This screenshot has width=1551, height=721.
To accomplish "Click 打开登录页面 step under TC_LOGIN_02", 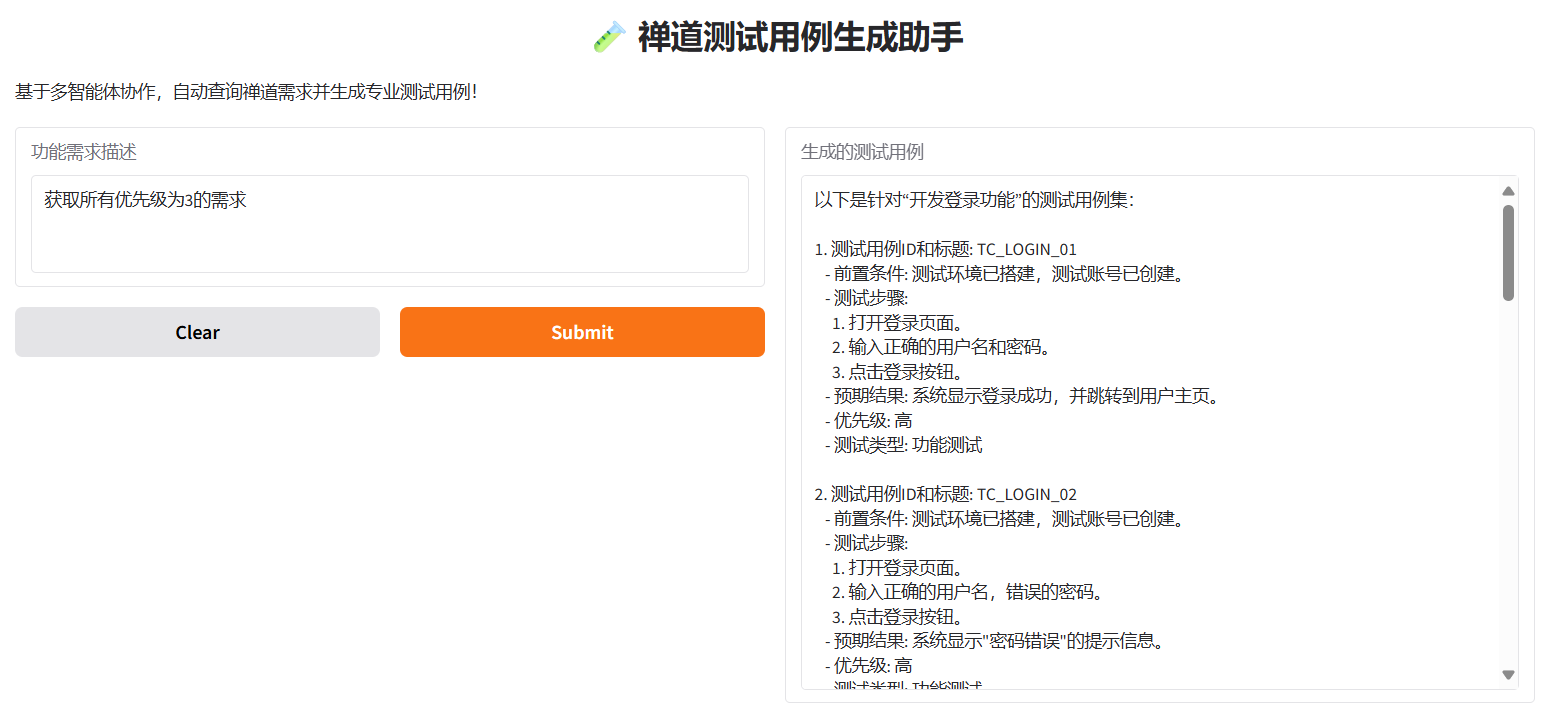I will pos(897,568).
